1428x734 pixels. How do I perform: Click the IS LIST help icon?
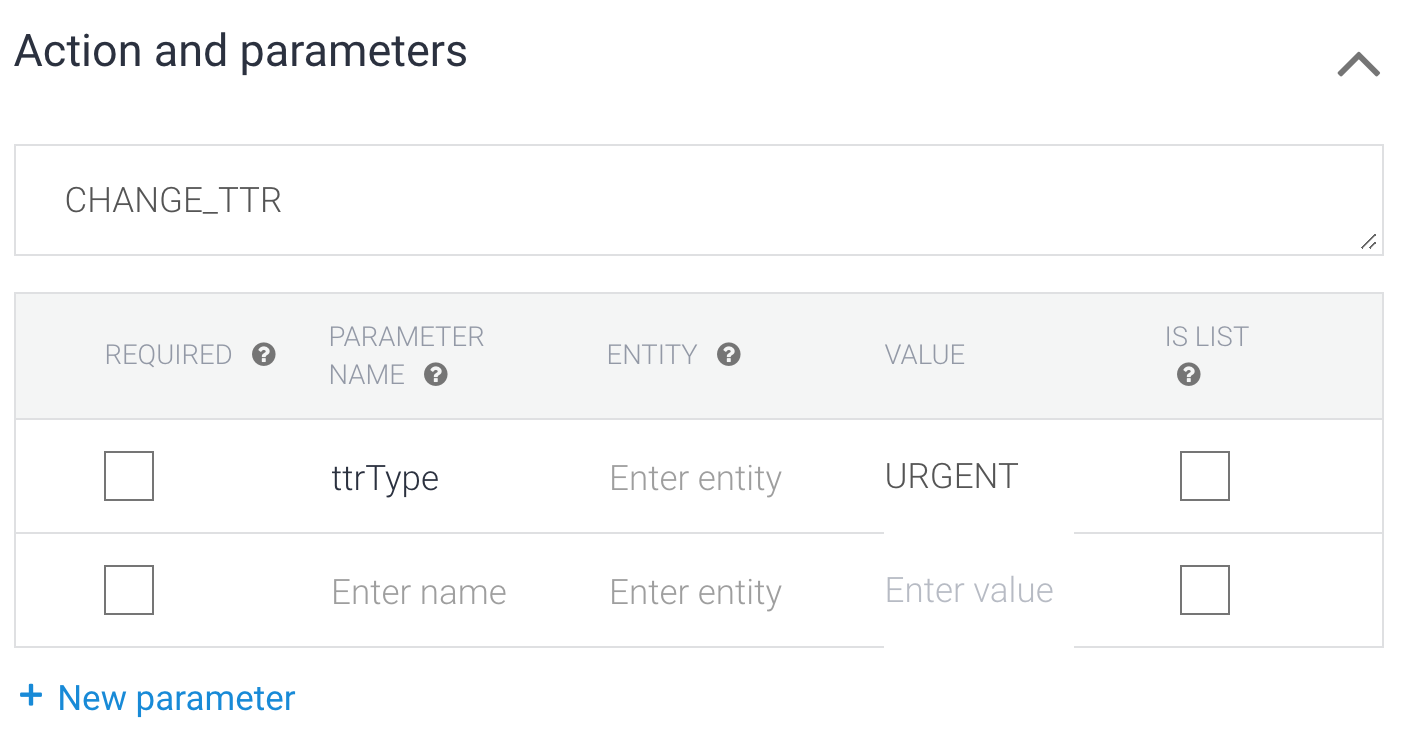[1189, 375]
